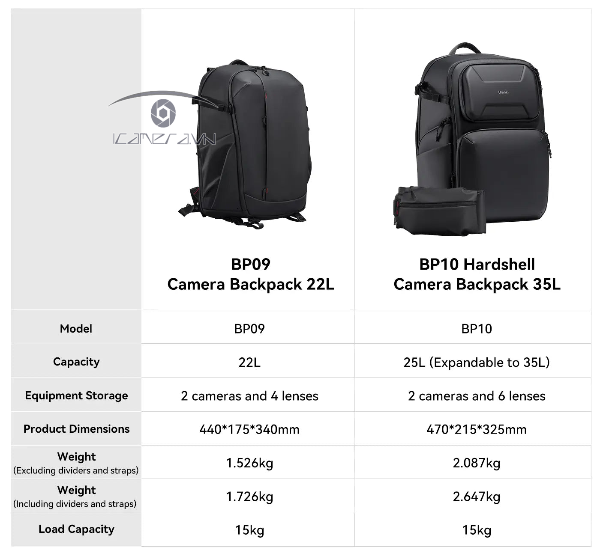Click the 22L capacity cell
The height and width of the screenshot is (559, 600).
[250, 362]
